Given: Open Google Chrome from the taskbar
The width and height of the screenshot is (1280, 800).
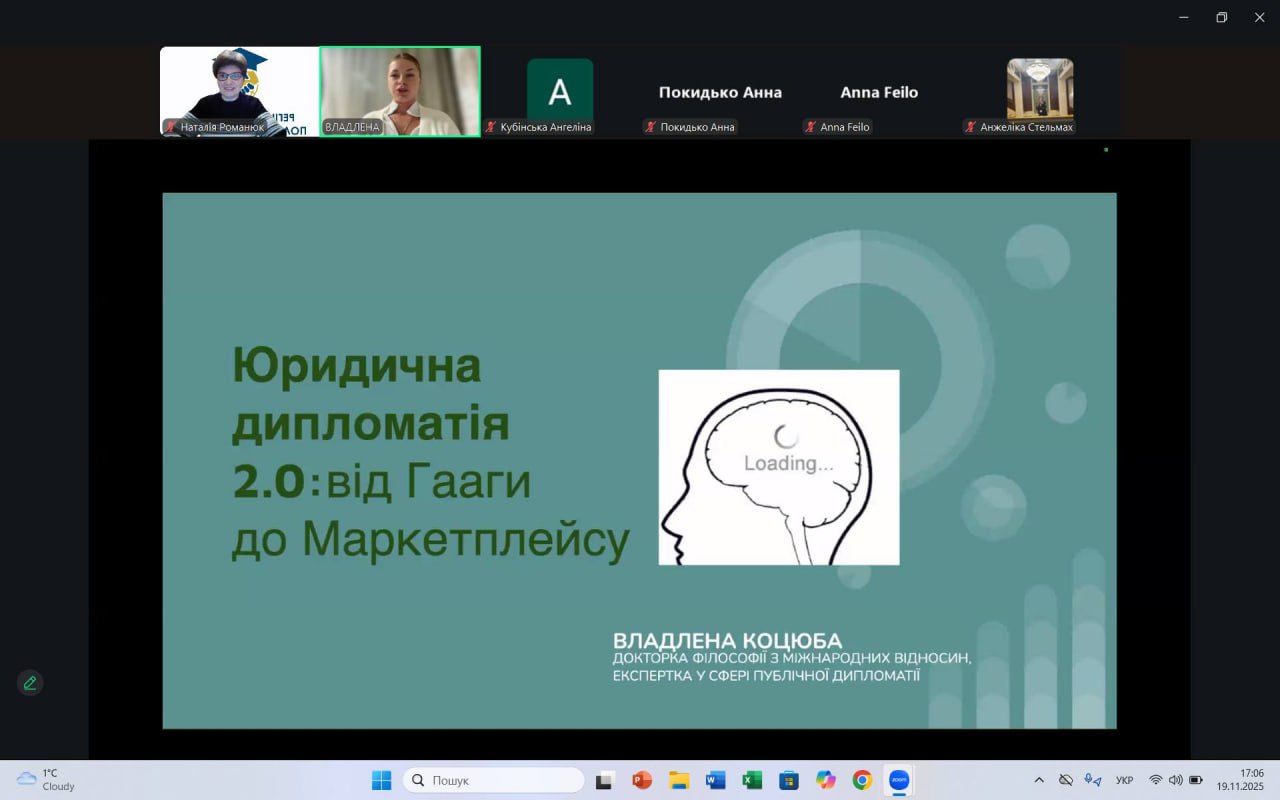Looking at the screenshot, I should (x=861, y=780).
